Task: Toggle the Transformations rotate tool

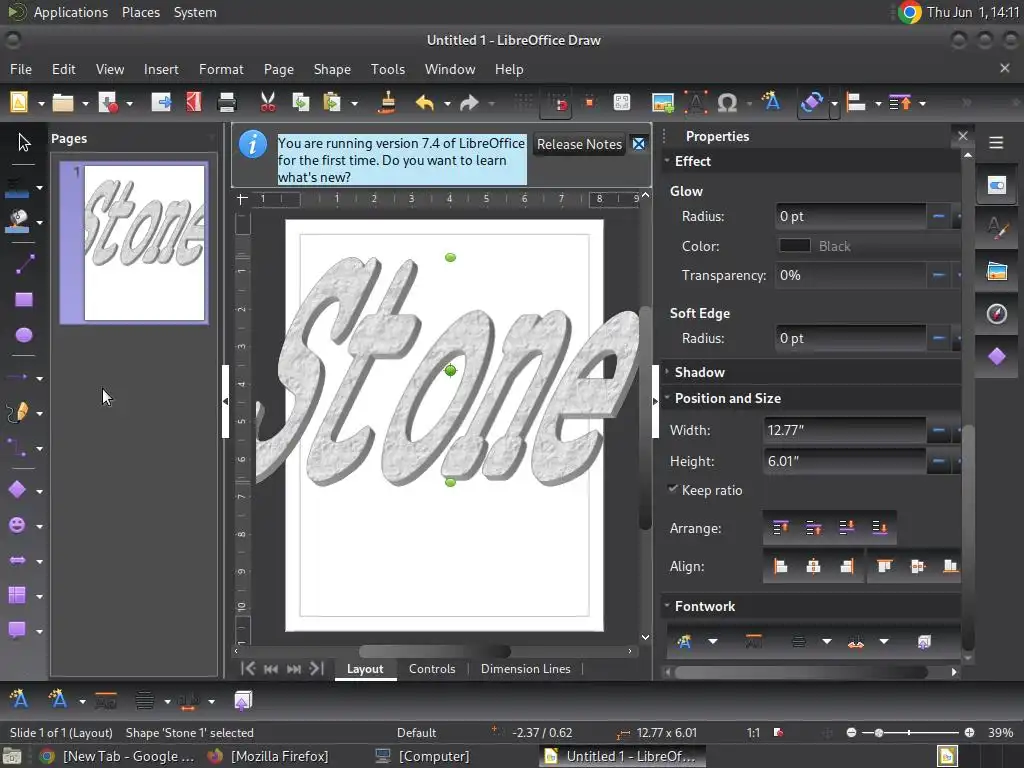Action: tap(812, 103)
